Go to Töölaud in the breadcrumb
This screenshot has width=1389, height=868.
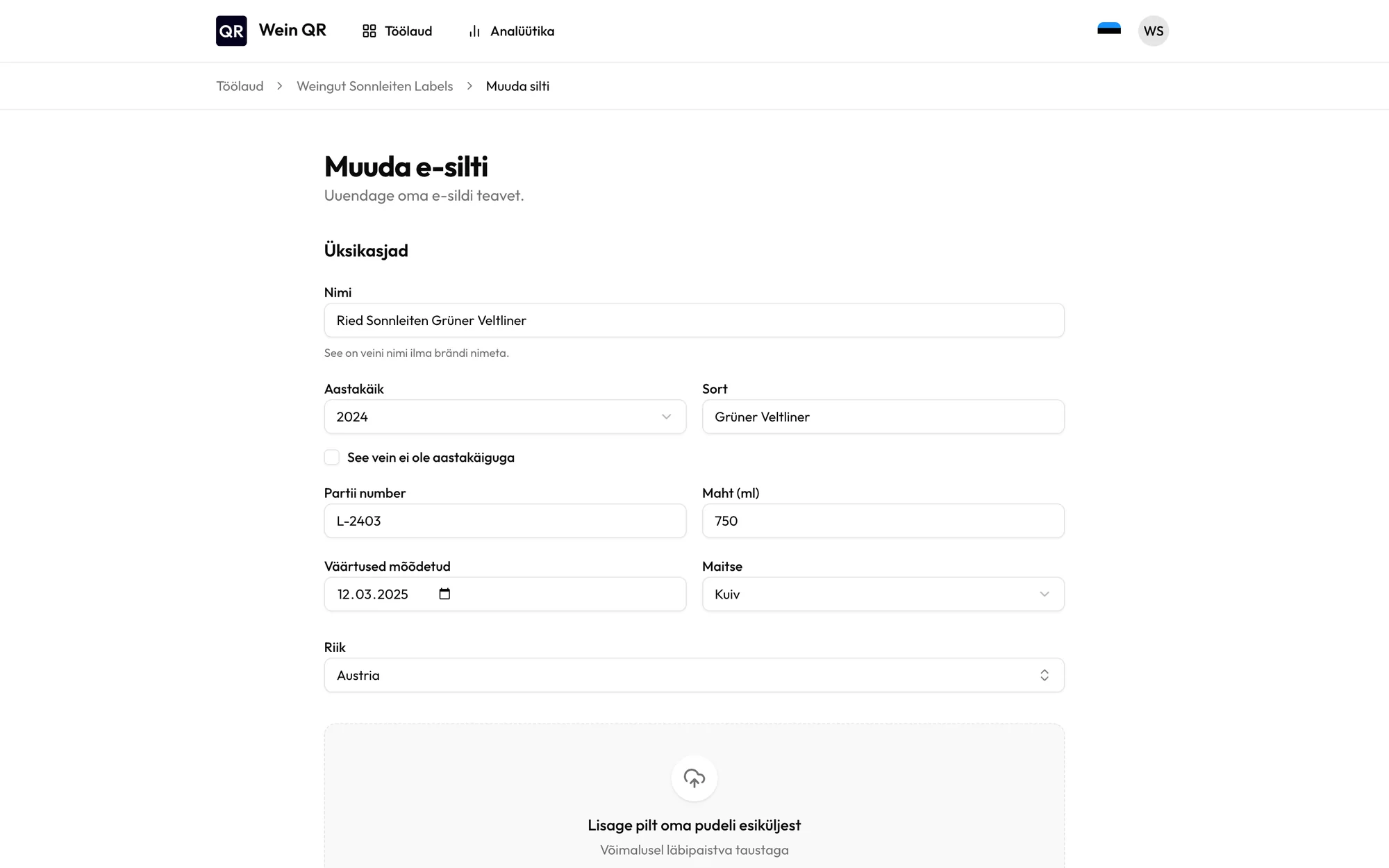coord(240,86)
